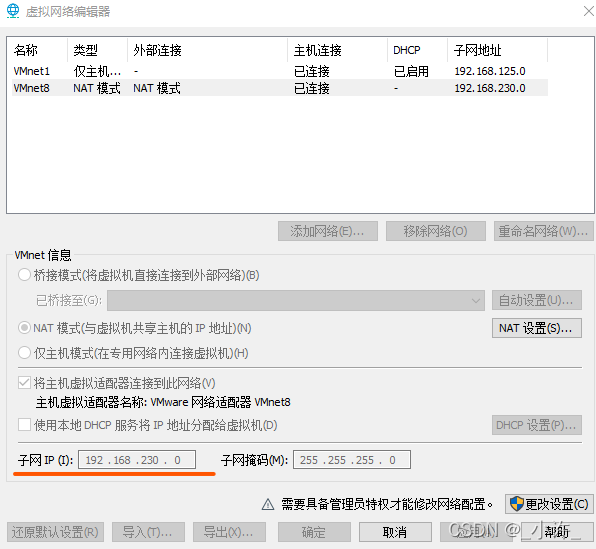Click the 子网 IP input field
Screen dimensions: 596x549
click(137, 460)
